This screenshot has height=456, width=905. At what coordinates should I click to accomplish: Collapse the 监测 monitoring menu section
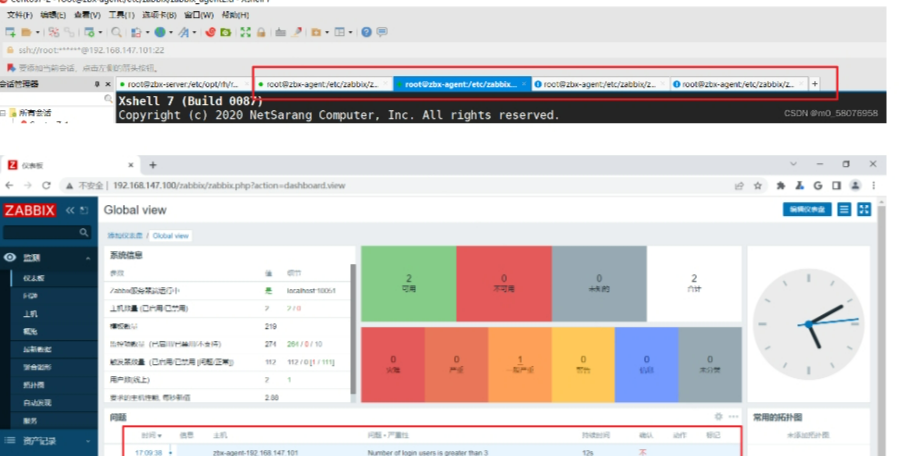point(49,258)
